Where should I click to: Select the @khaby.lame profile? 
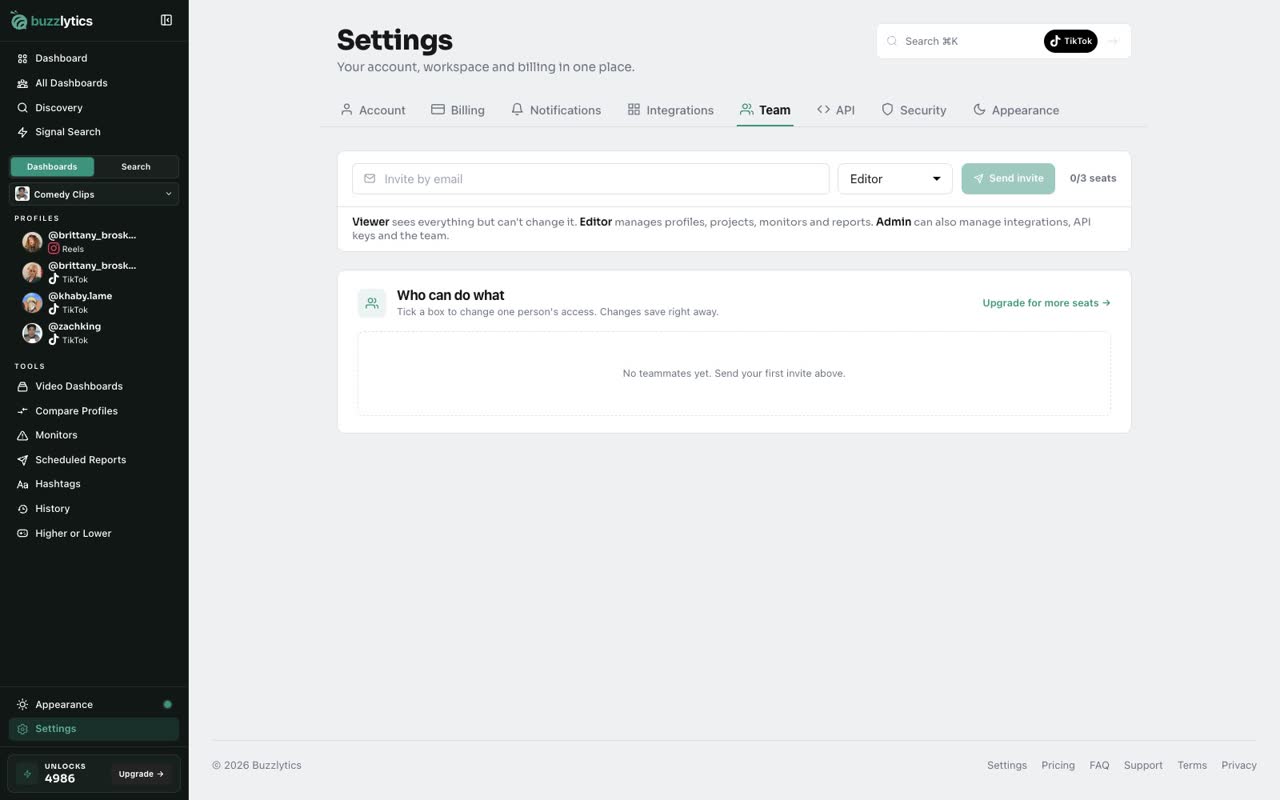coord(94,302)
